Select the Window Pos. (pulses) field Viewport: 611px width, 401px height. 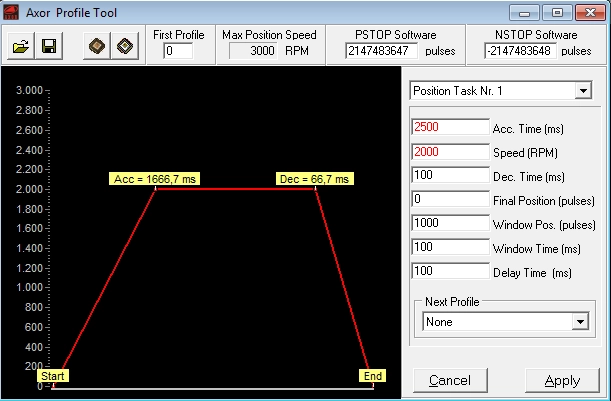(x=450, y=223)
